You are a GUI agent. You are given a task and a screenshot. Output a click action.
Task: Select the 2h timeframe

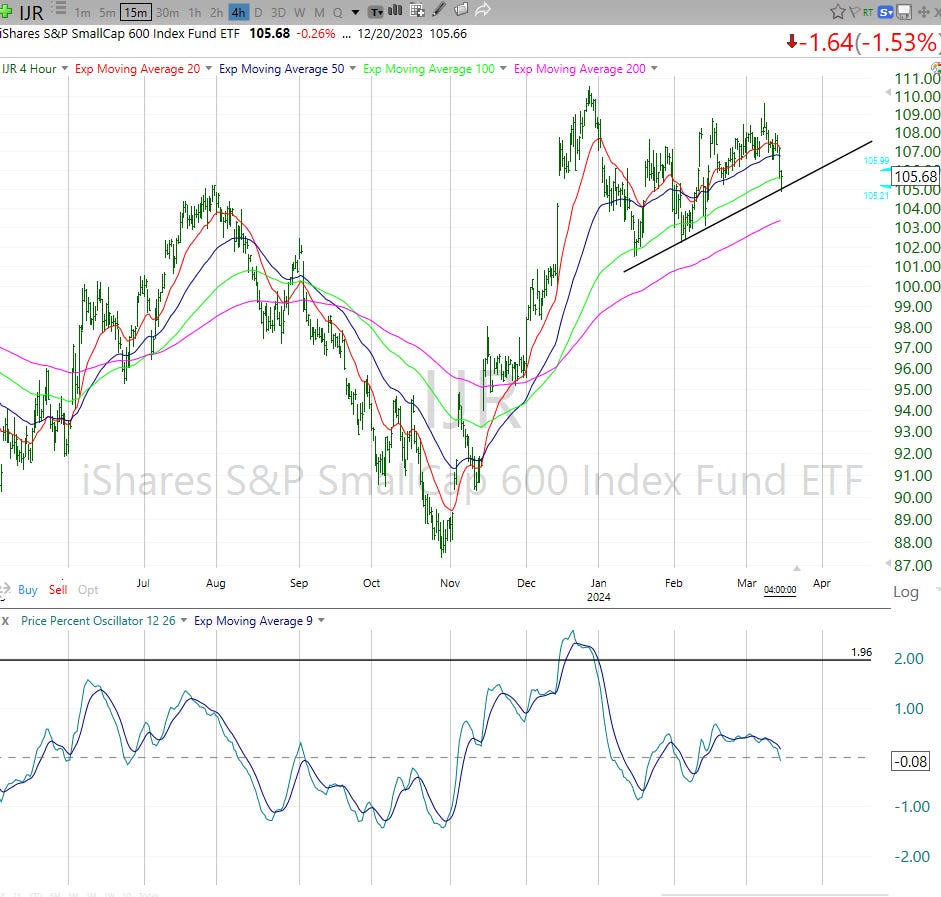(x=216, y=13)
